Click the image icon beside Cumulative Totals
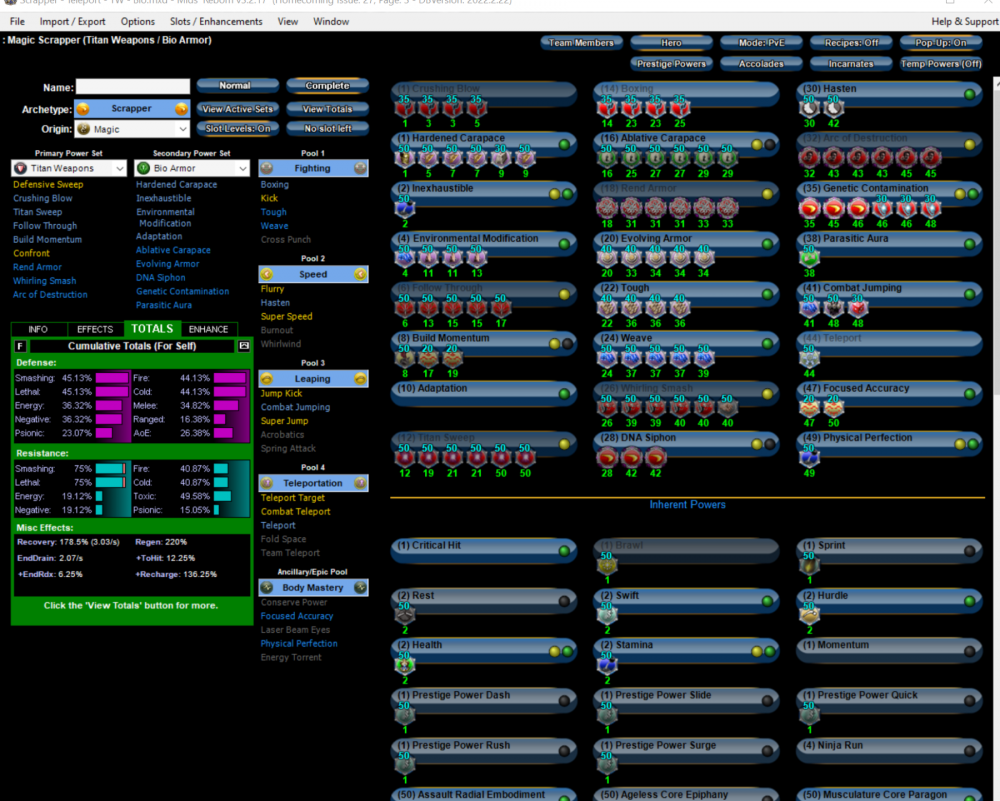 pyautogui.click(x=243, y=346)
